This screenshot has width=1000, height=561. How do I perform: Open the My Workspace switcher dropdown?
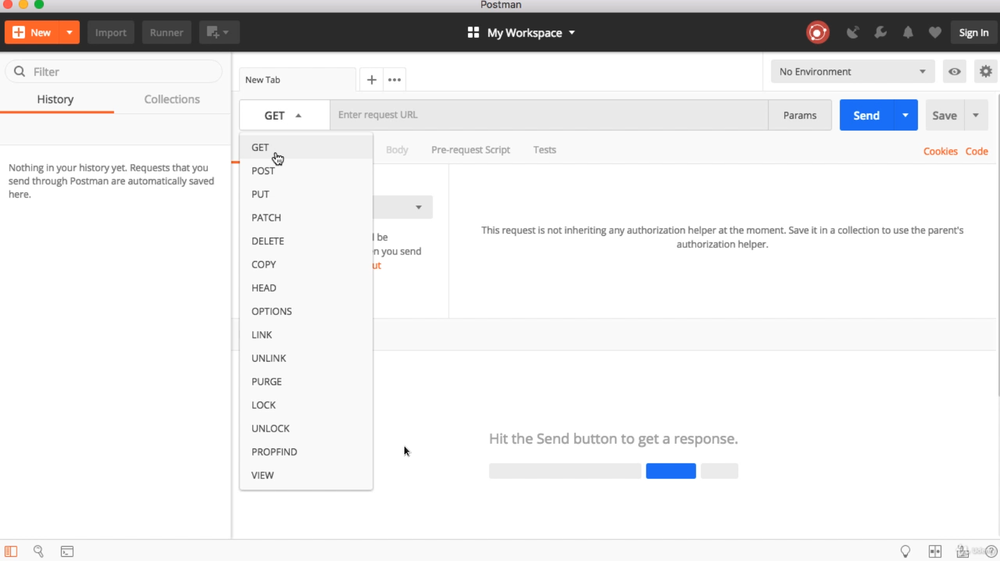(522, 33)
